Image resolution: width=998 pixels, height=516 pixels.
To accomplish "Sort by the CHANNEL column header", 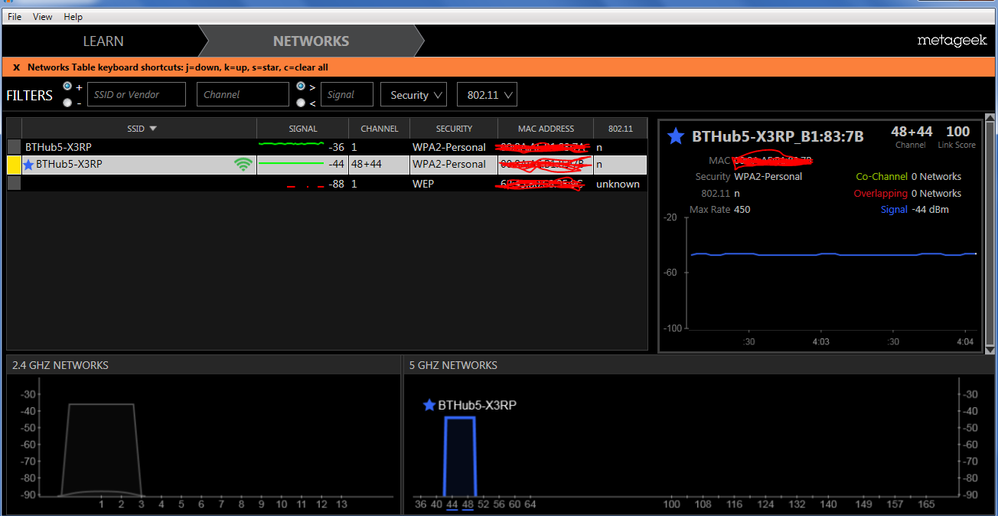I will (379, 129).
